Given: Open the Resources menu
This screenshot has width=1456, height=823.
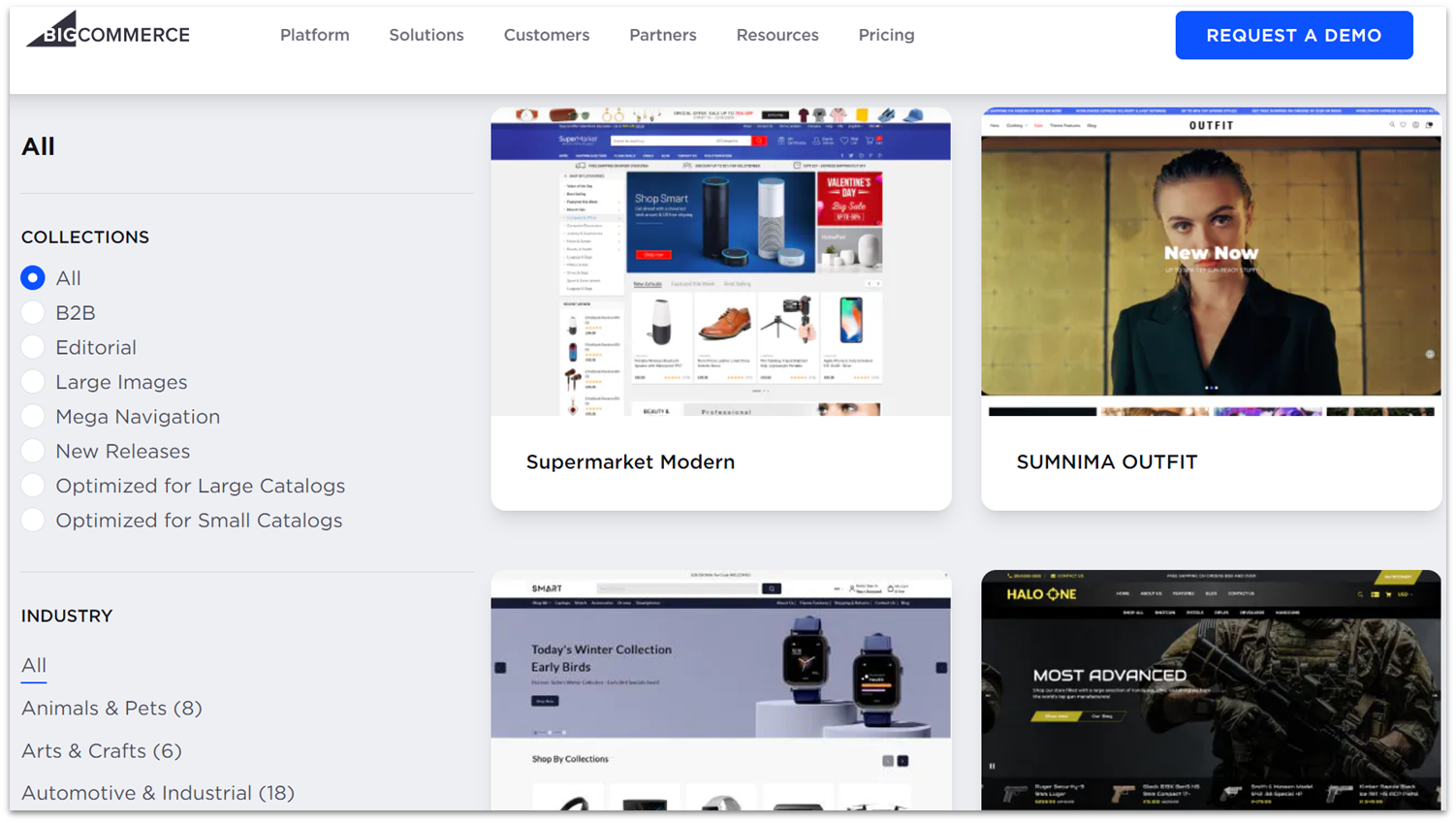Looking at the screenshot, I should 777,35.
